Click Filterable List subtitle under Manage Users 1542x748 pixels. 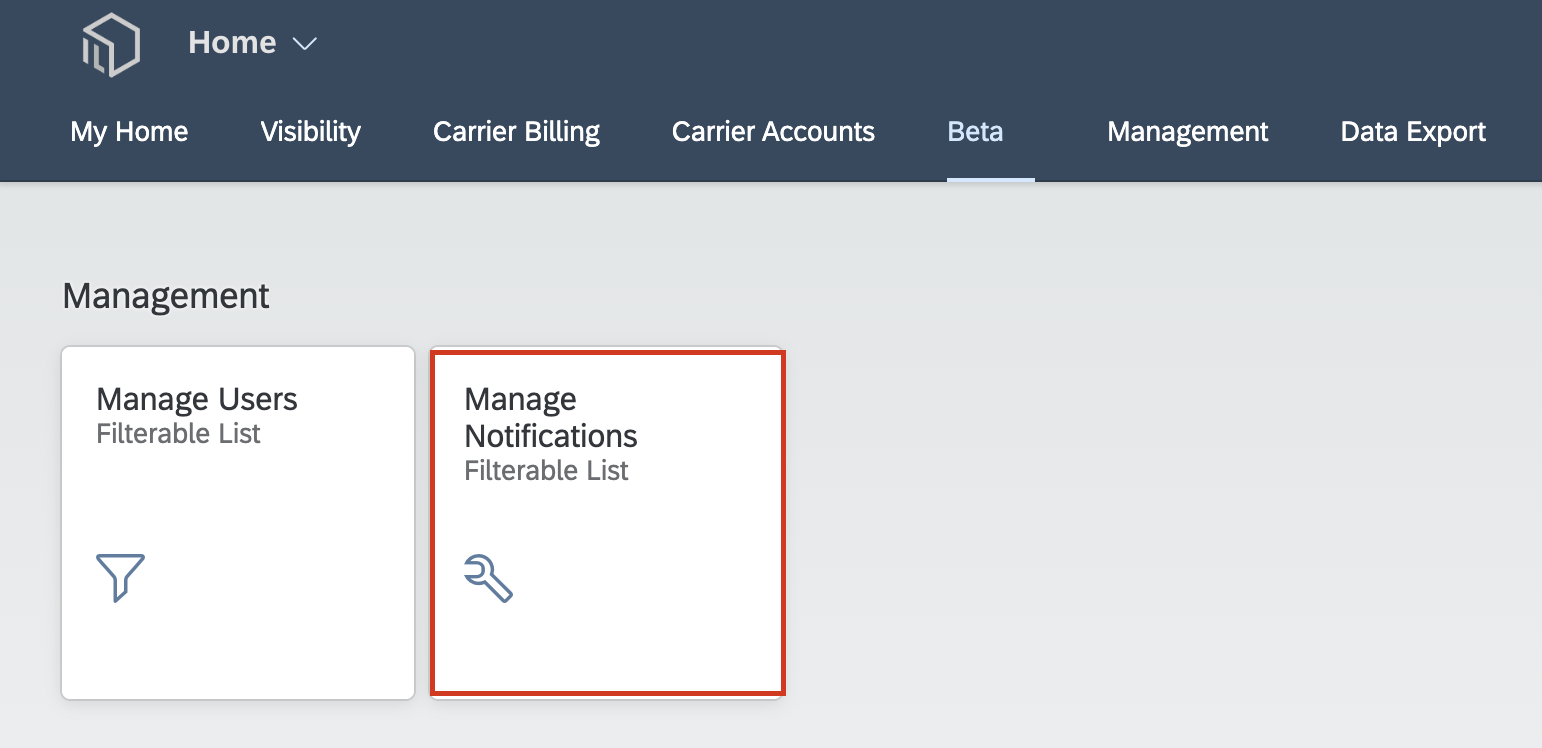(x=178, y=434)
